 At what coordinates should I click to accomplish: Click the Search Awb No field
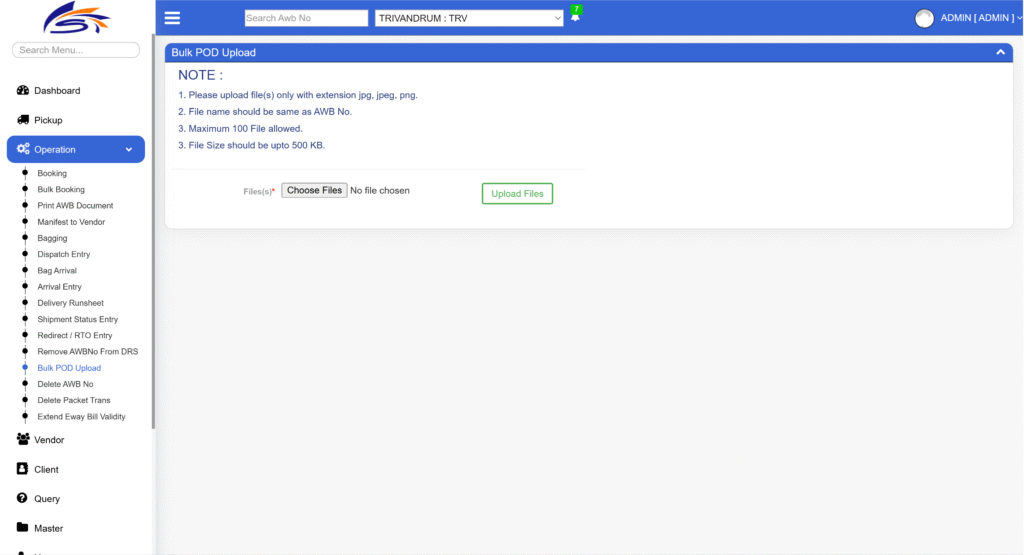(x=306, y=18)
